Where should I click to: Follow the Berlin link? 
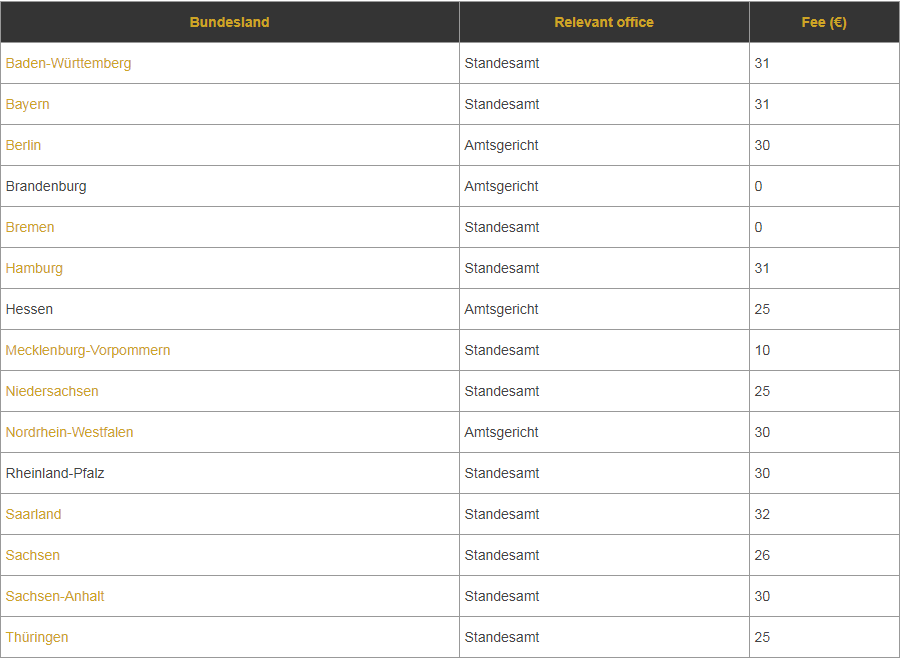coord(23,145)
